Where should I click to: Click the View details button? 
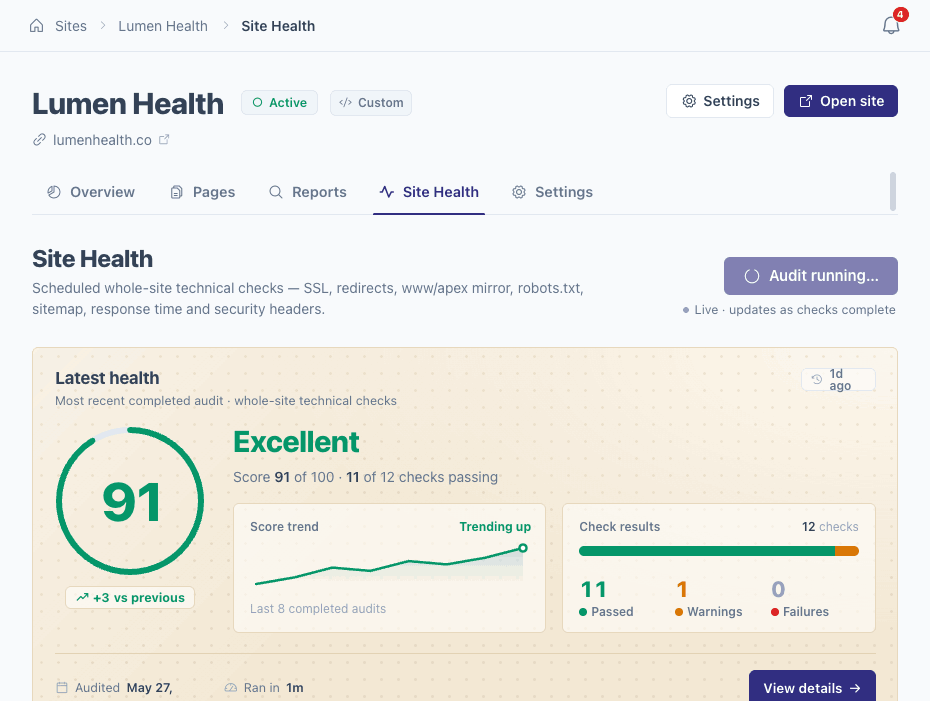click(812, 688)
